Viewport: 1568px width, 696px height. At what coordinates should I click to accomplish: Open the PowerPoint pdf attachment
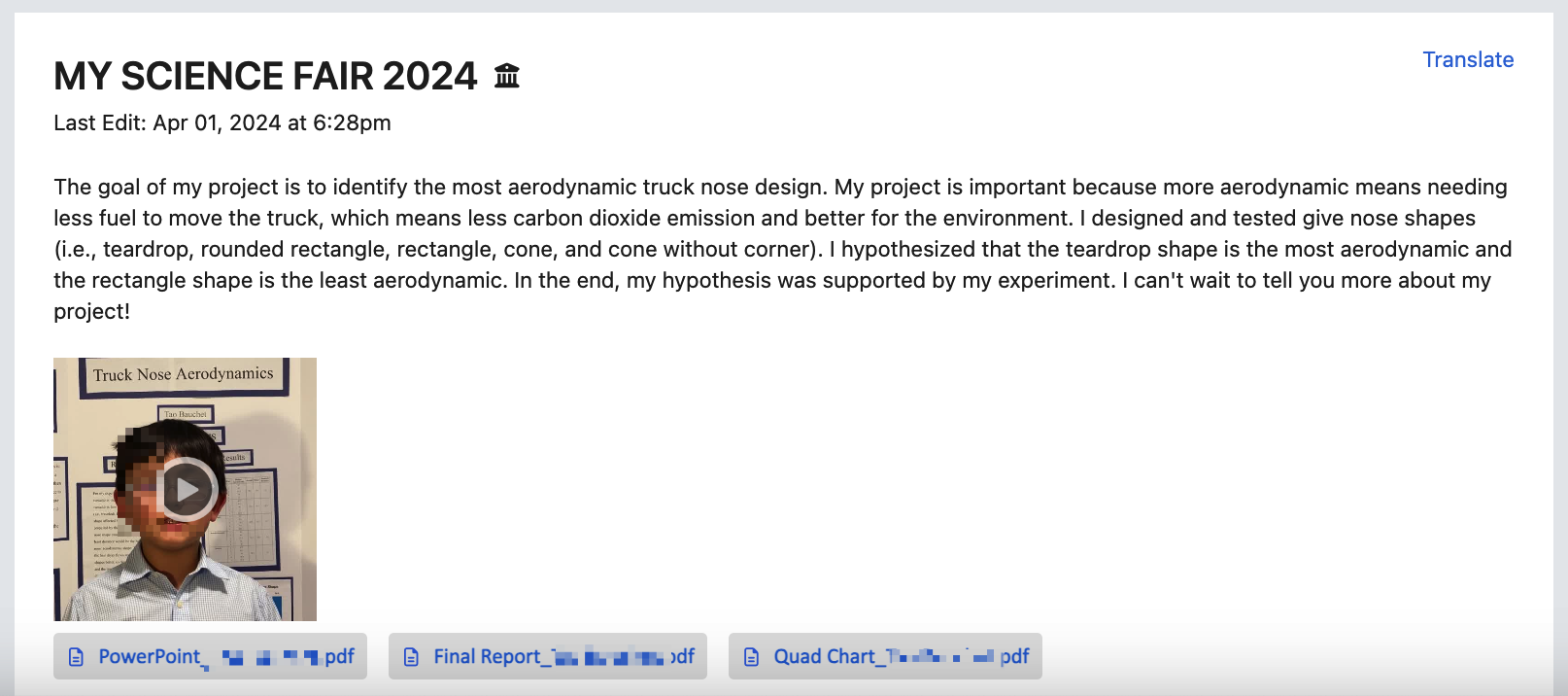click(x=210, y=656)
